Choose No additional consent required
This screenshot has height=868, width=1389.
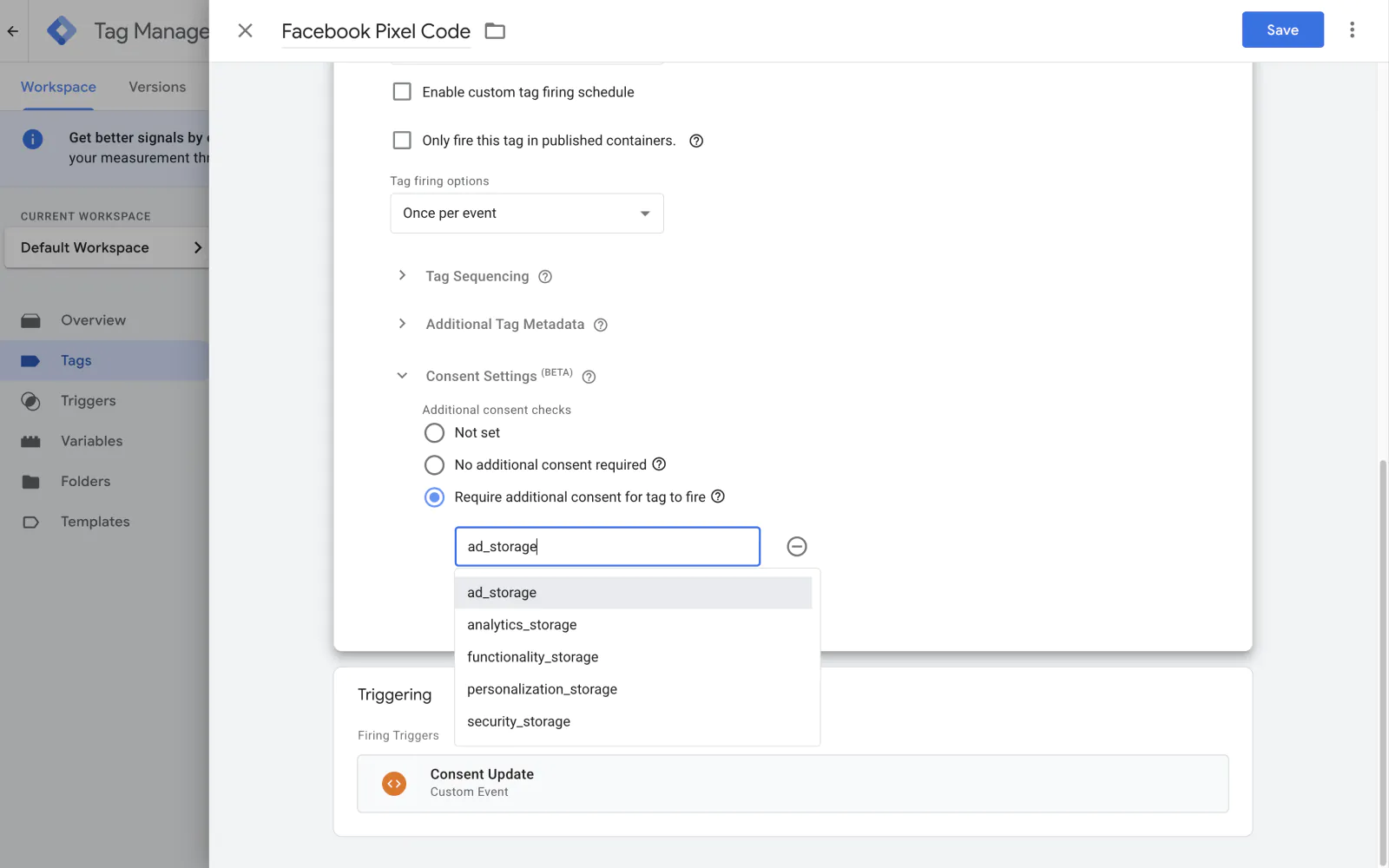coord(434,465)
